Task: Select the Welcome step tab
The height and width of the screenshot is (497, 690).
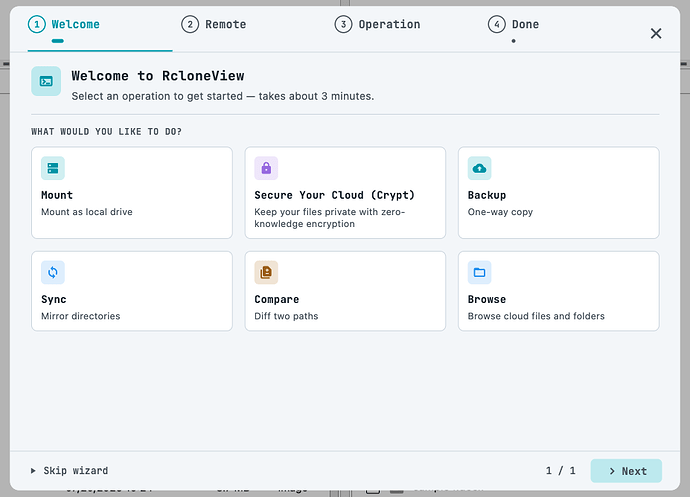Action: [64, 24]
